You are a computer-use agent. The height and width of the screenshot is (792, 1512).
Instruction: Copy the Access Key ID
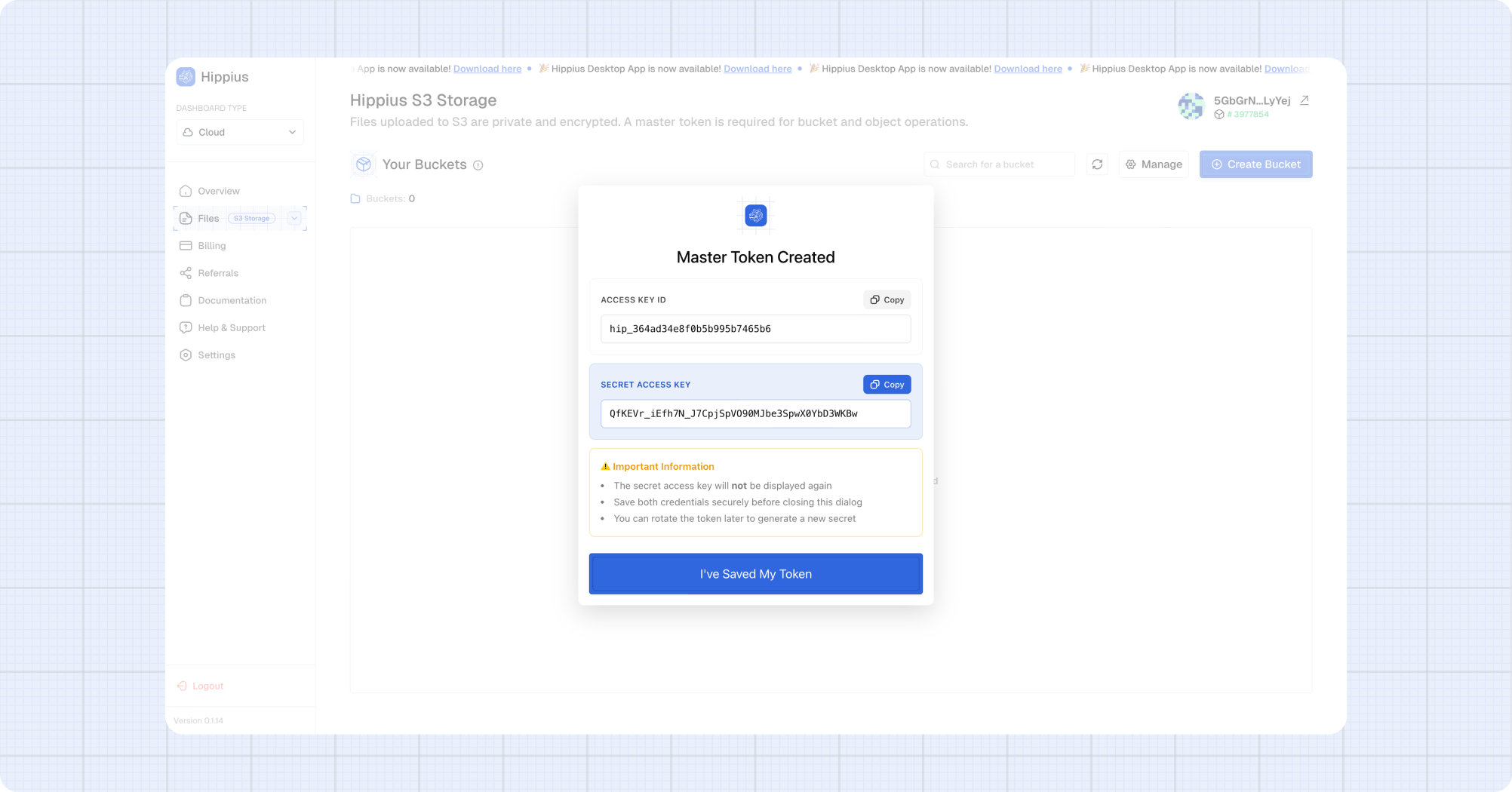[x=887, y=299]
